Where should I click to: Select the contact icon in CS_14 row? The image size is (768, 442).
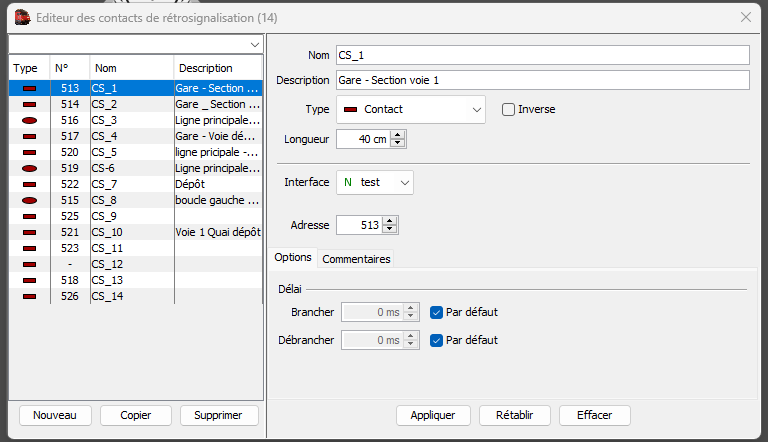click(29, 296)
